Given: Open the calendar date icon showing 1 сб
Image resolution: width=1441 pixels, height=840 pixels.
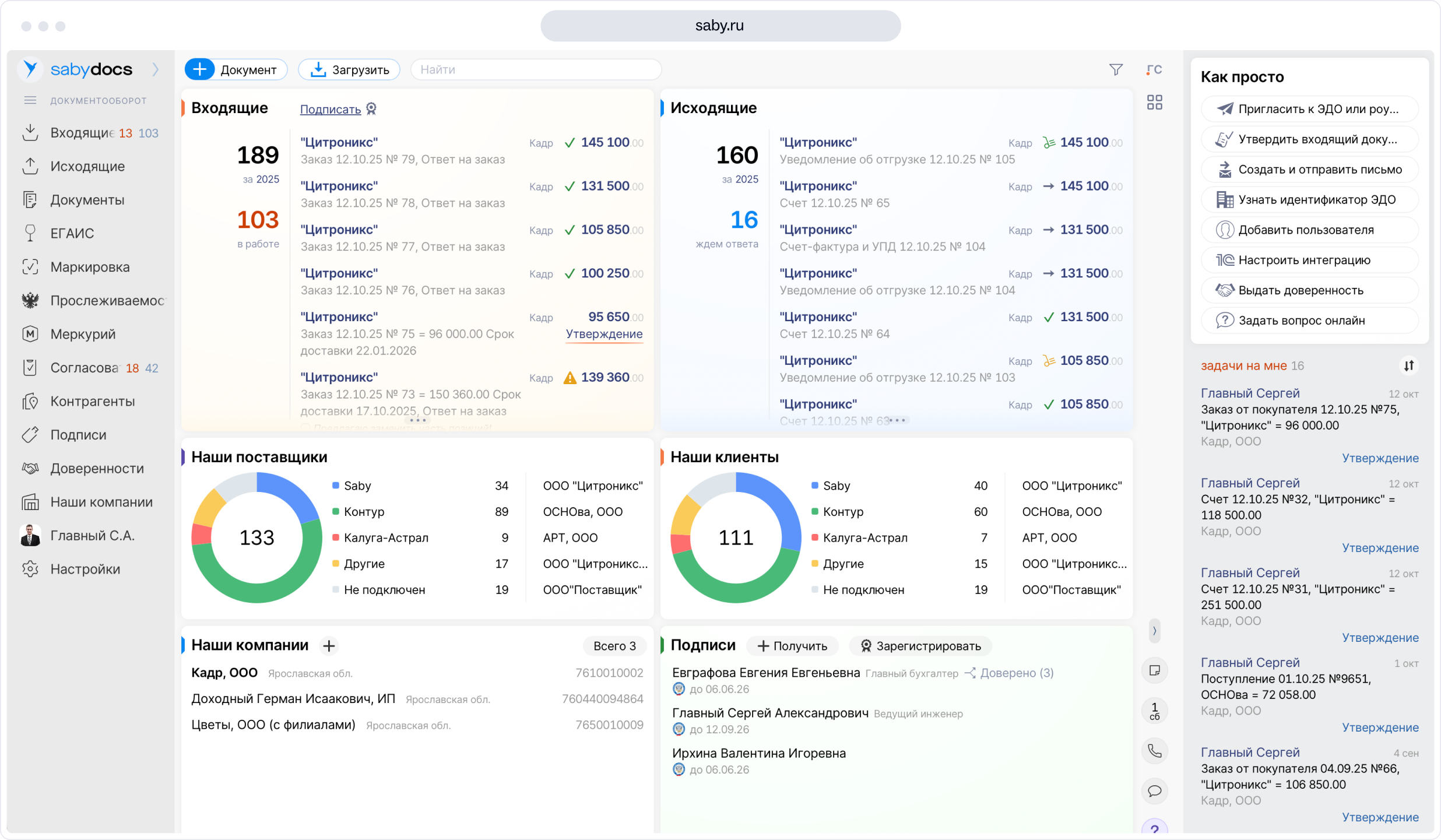Looking at the screenshot, I should tap(1154, 711).
